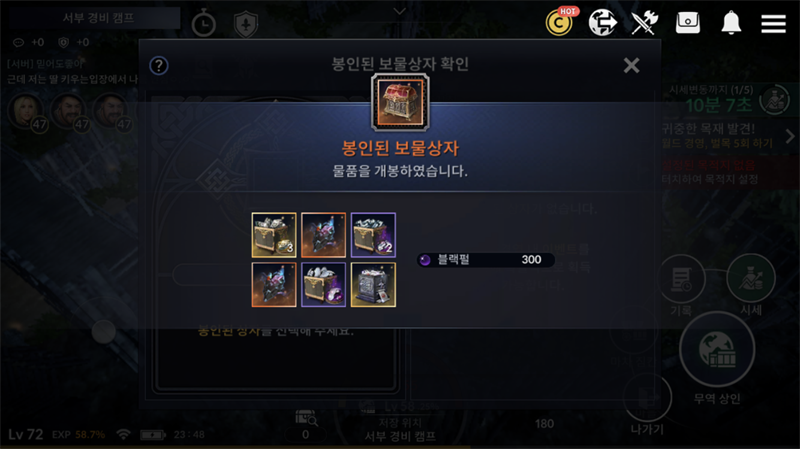Open the 기록 records button
This screenshot has height=449, width=800.
click(682, 285)
